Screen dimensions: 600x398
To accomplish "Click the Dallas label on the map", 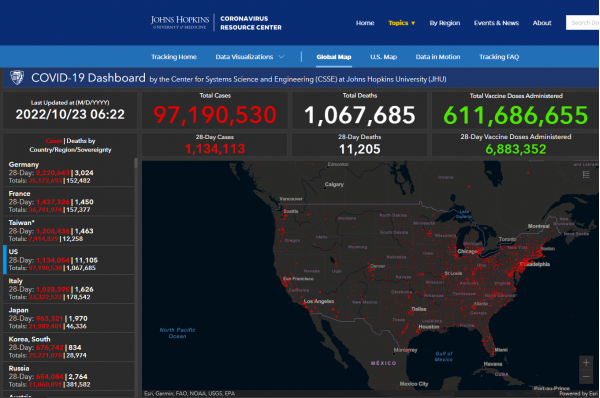I will 419,309.
